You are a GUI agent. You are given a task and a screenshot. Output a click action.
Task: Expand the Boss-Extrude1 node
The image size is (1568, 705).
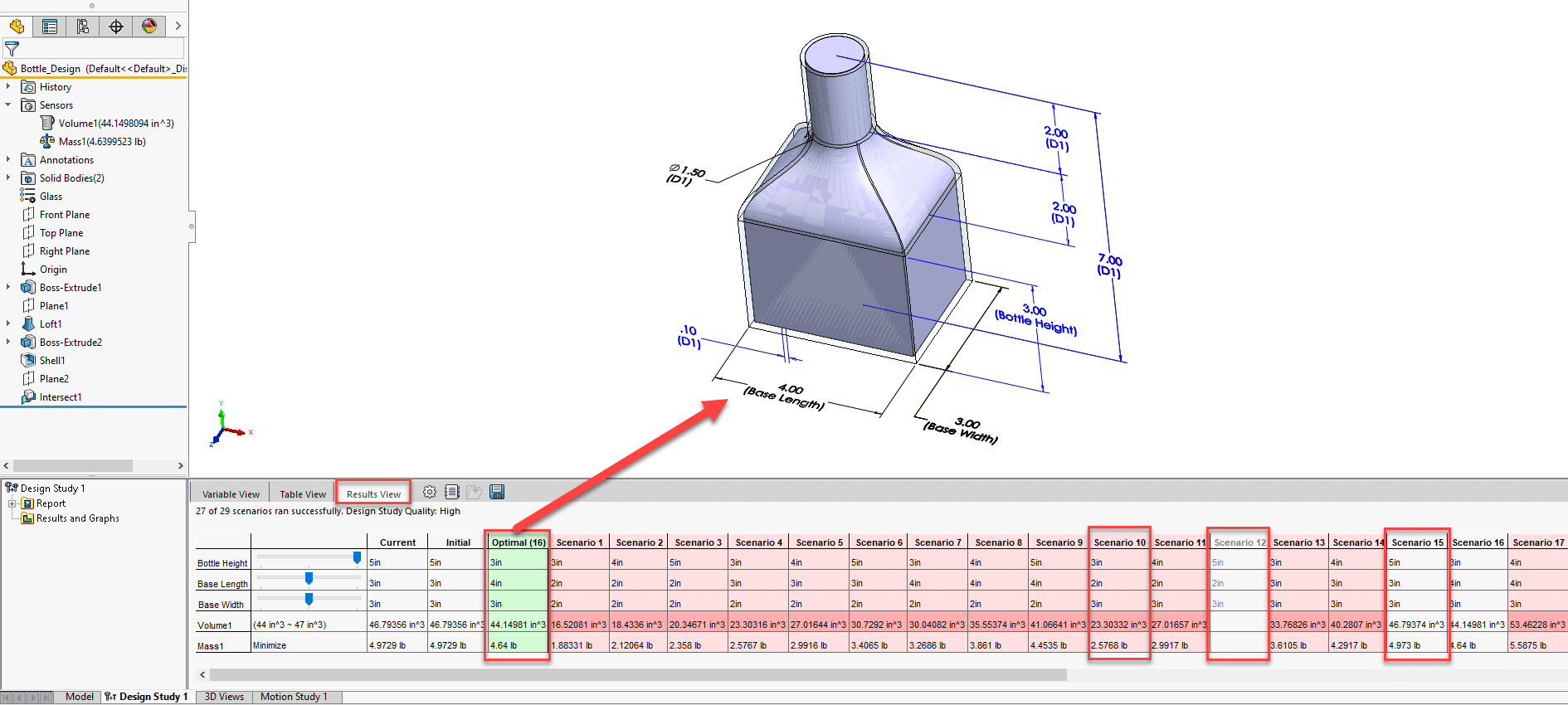tap(8, 287)
